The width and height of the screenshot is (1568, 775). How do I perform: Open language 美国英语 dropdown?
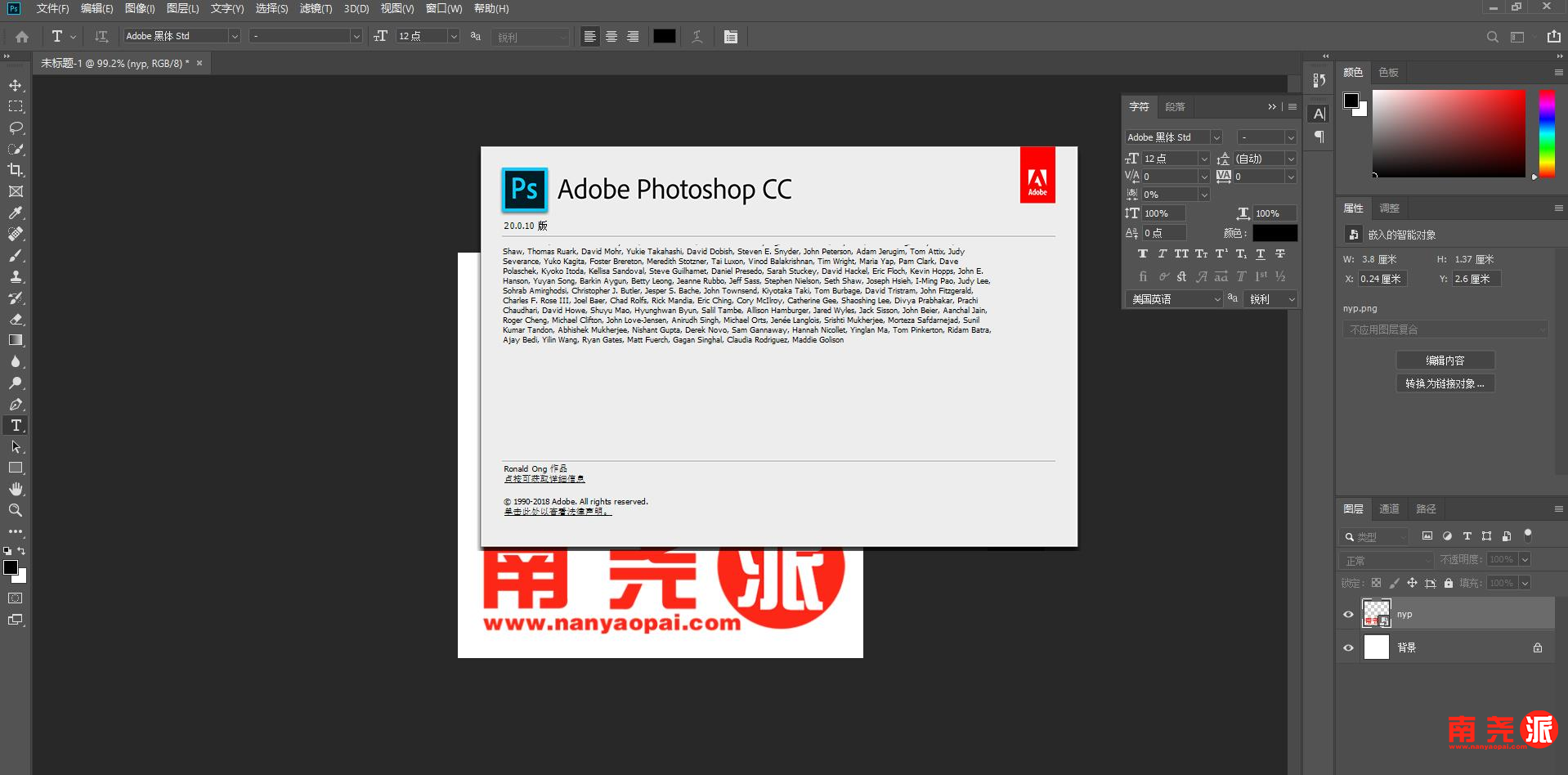pyautogui.click(x=1175, y=299)
